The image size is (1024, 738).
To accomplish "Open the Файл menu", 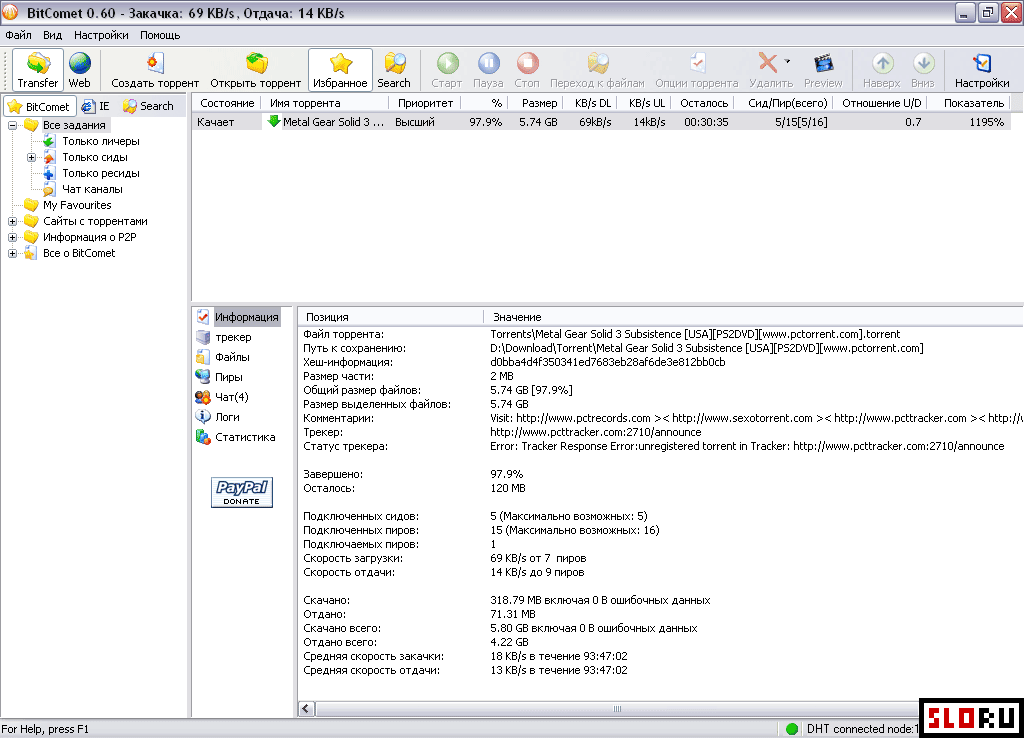I will 19,35.
